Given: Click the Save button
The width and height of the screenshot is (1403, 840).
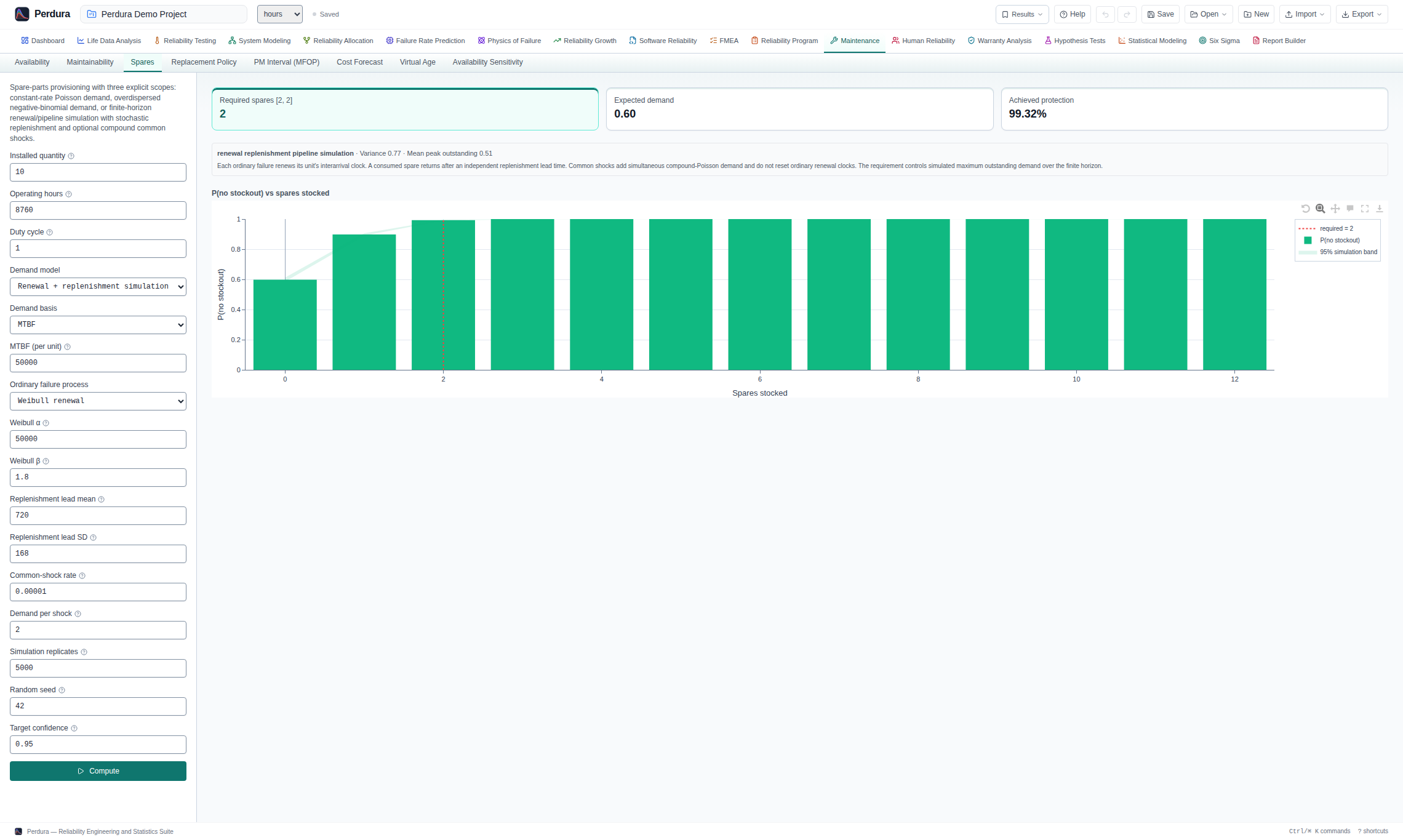Looking at the screenshot, I should point(1161,14).
